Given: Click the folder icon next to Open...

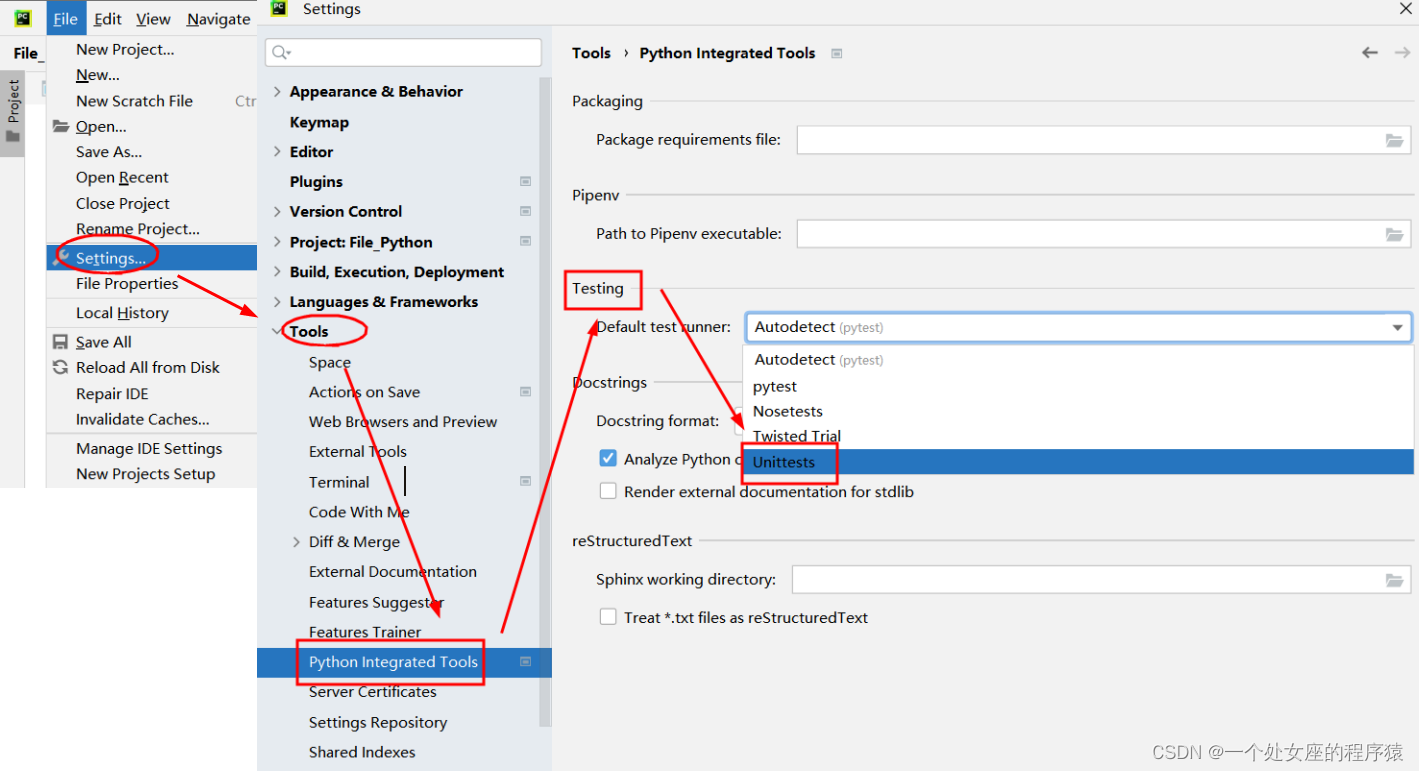Looking at the screenshot, I should tap(61, 126).
